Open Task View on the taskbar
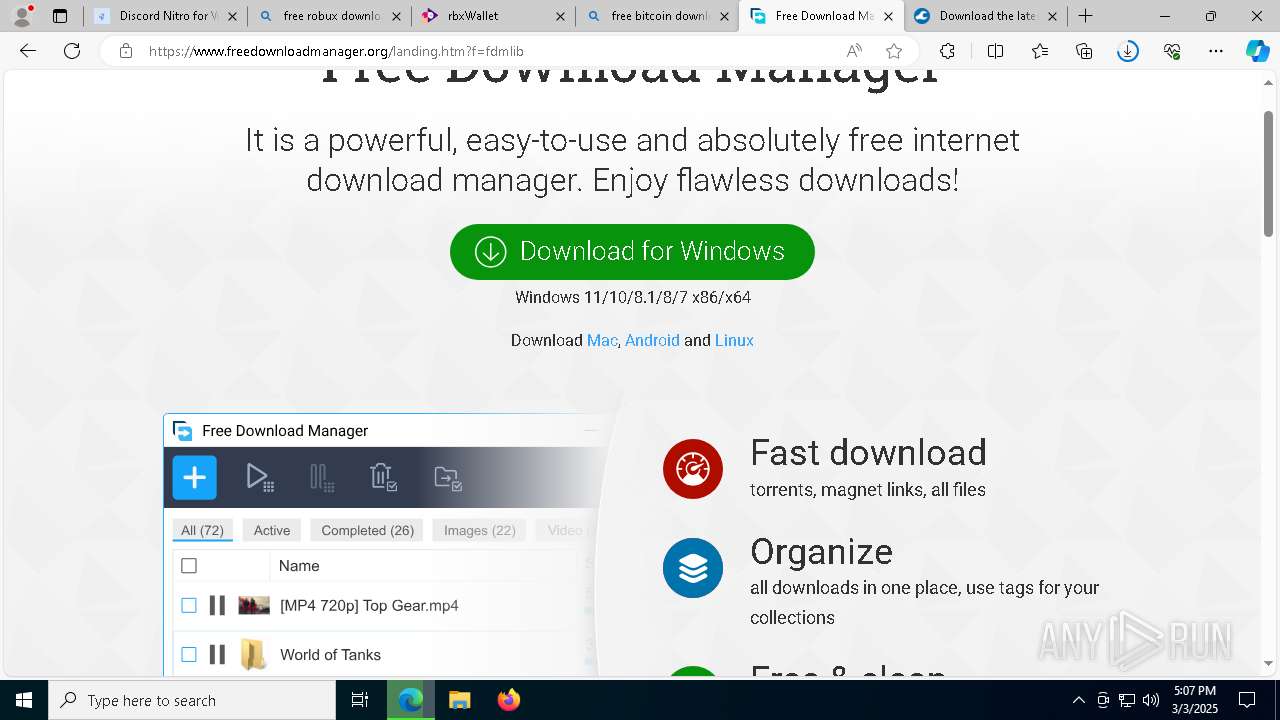 click(360, 700)
